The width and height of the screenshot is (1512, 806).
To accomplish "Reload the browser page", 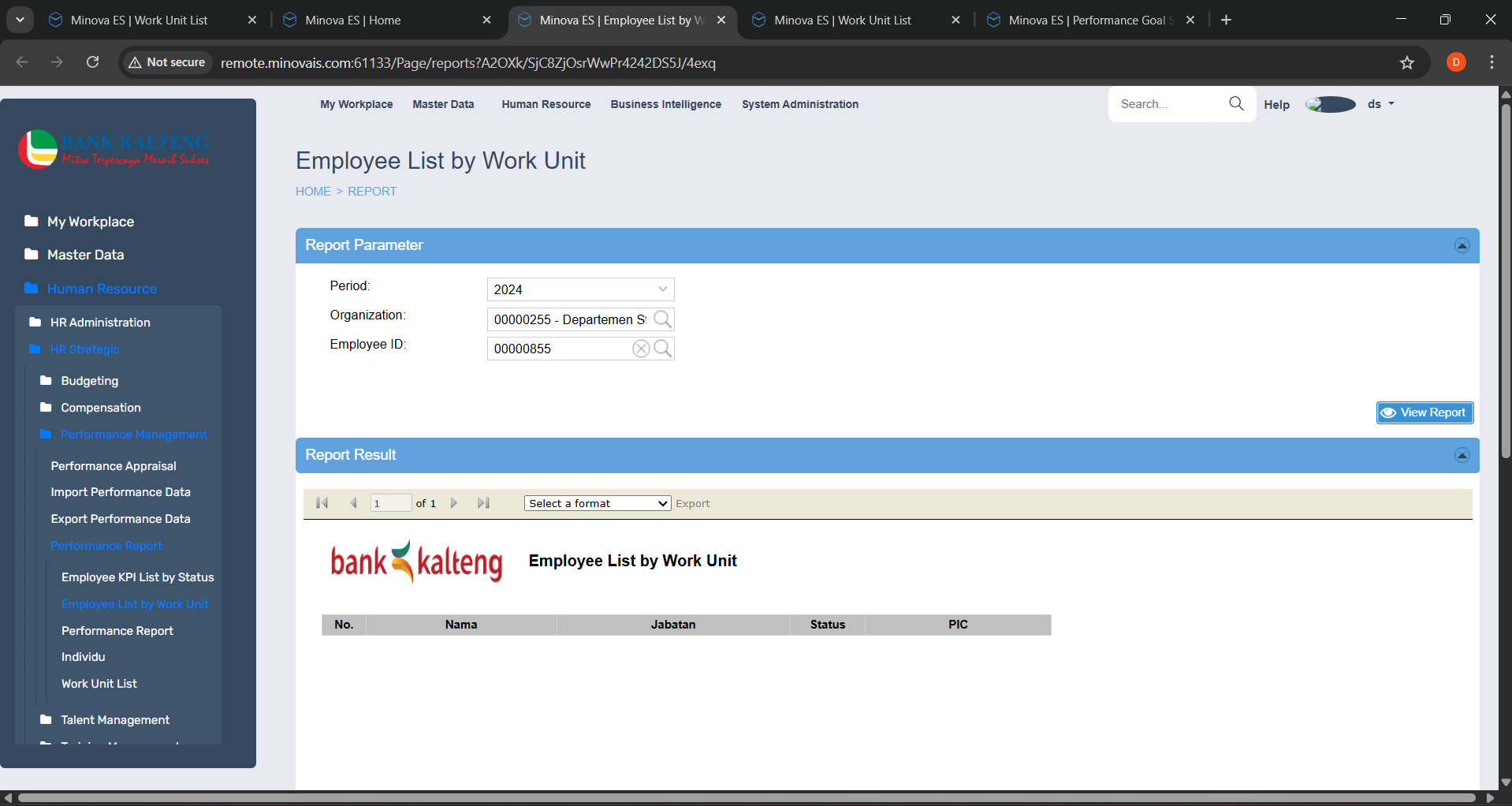I will (x=92, y=62).
